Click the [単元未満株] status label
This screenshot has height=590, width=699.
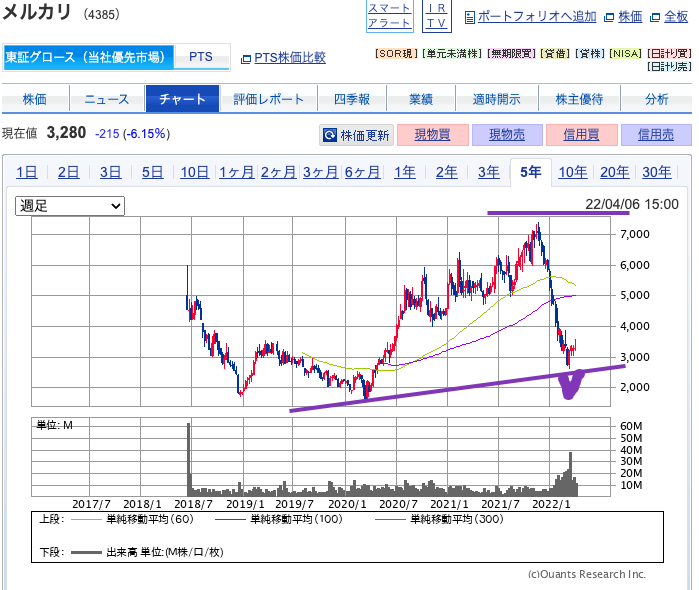coord(452,54)
